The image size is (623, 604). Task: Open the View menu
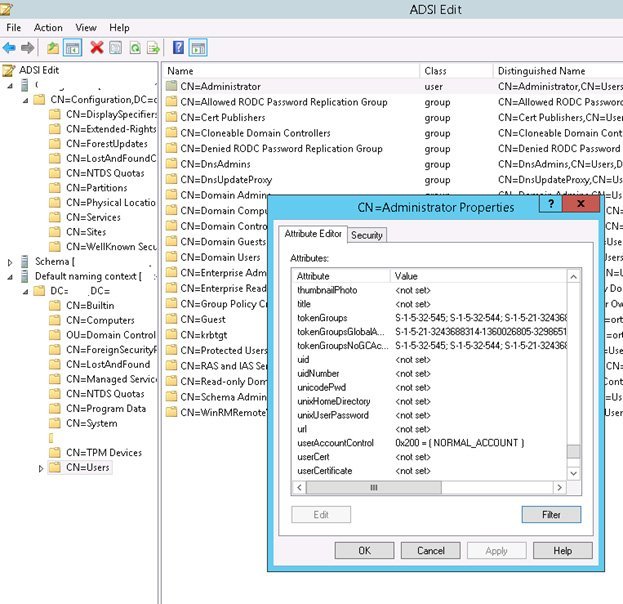tap(86, 28)
